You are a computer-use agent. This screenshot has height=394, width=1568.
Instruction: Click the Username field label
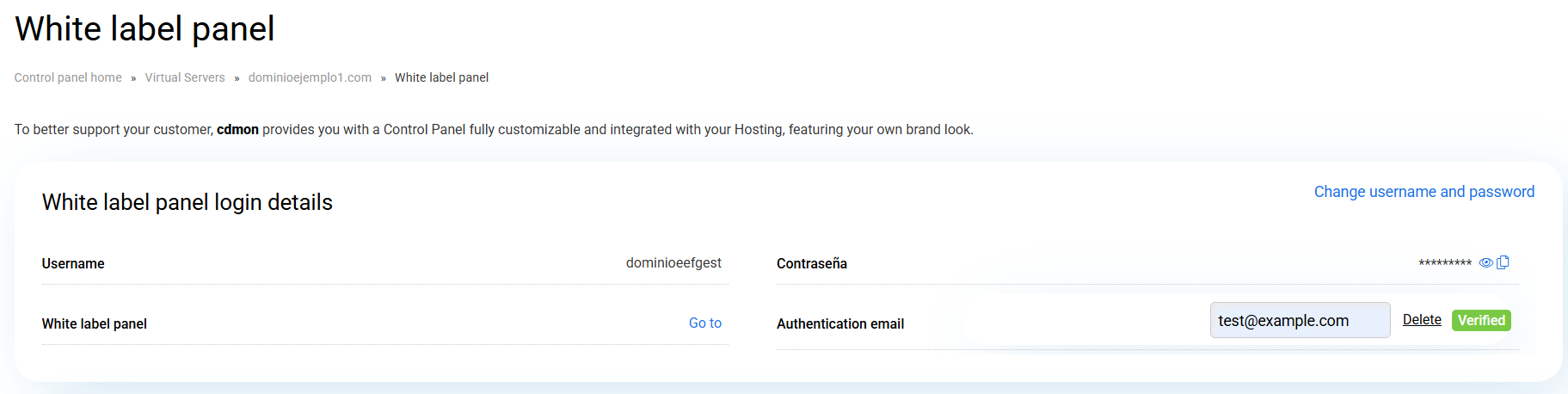tap(73, 264)
